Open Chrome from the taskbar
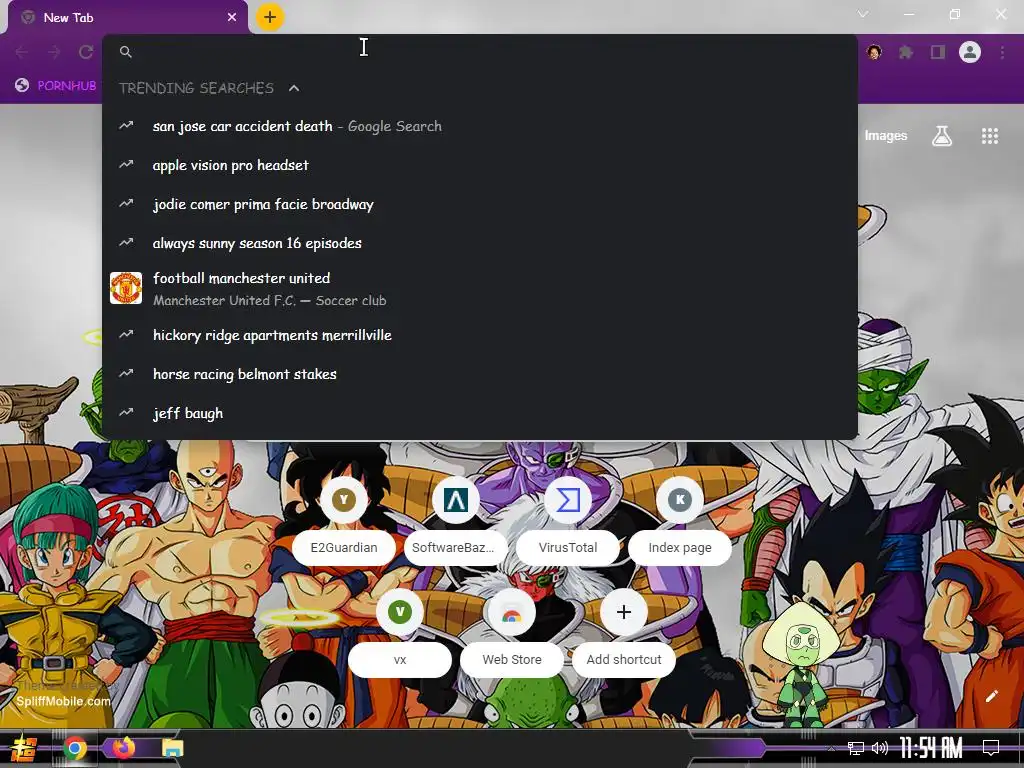Viewport: 1024px width, 768px height. pyautogui.click(x=75, y=748)
